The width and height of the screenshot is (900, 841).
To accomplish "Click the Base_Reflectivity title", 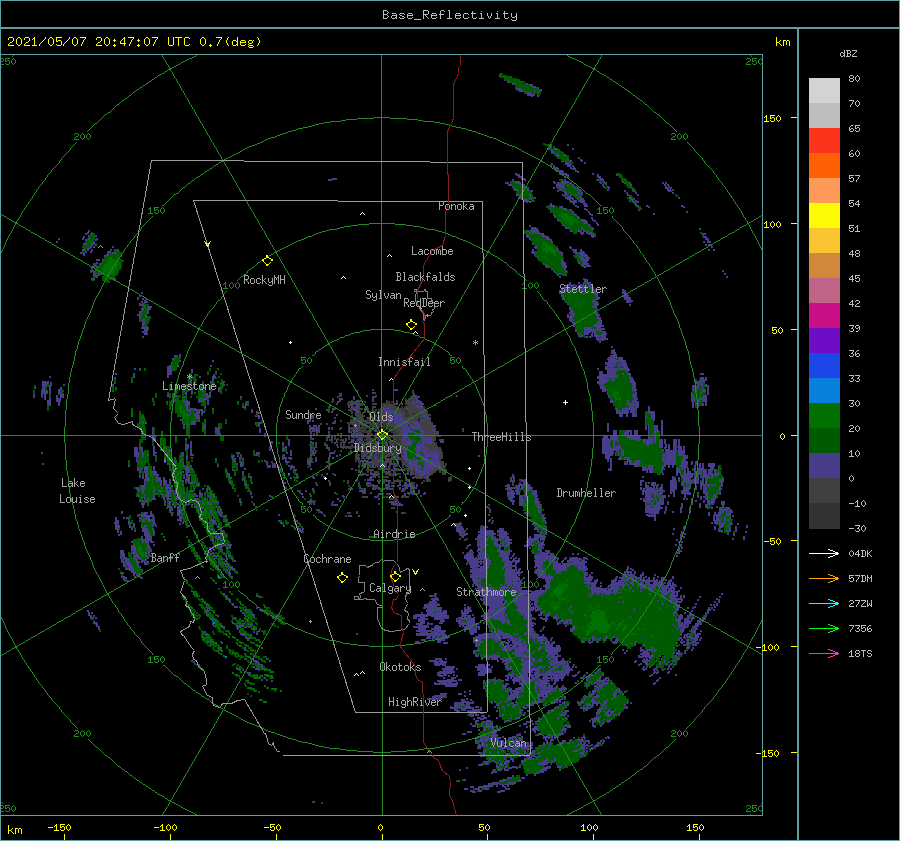I will click(450, 15).
